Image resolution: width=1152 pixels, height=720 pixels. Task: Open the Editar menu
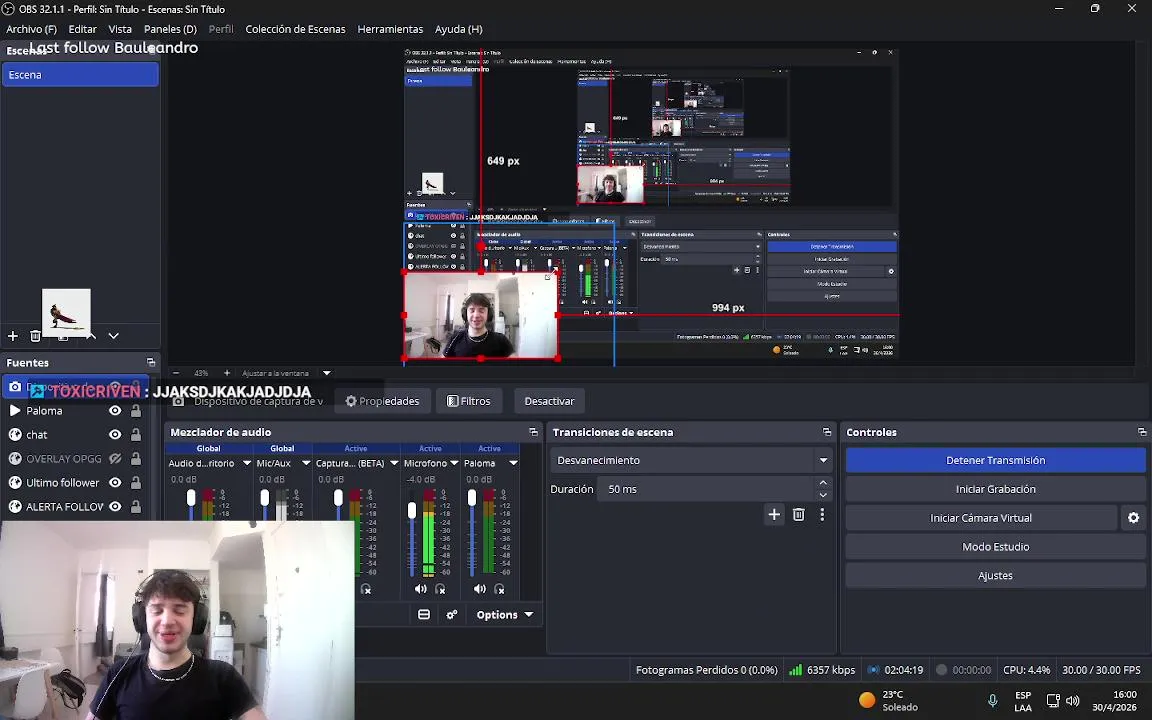click(x=82, y=29)
